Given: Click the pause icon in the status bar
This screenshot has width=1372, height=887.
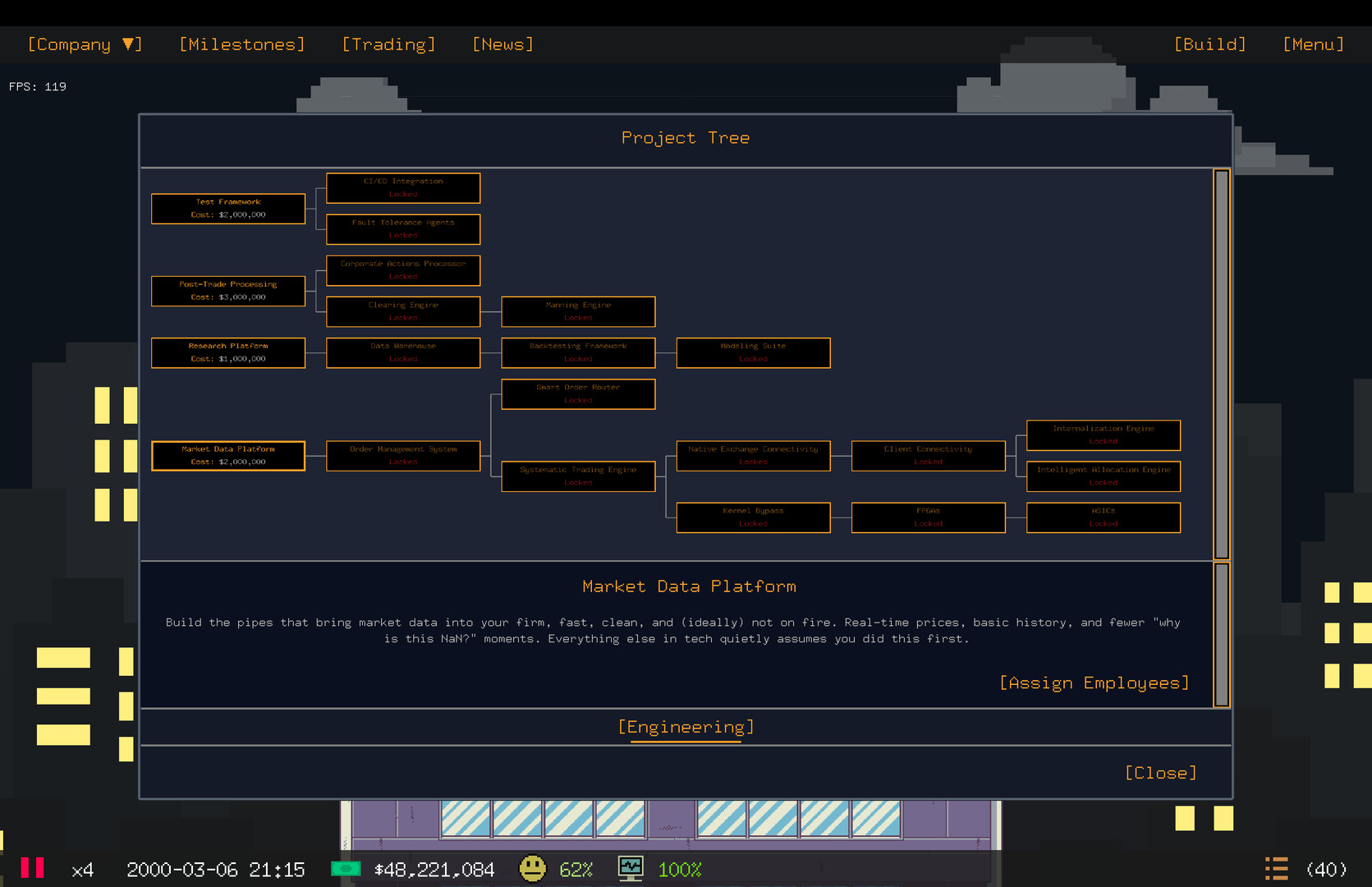Looking at the screenshot, I should (x=33, y=869).
